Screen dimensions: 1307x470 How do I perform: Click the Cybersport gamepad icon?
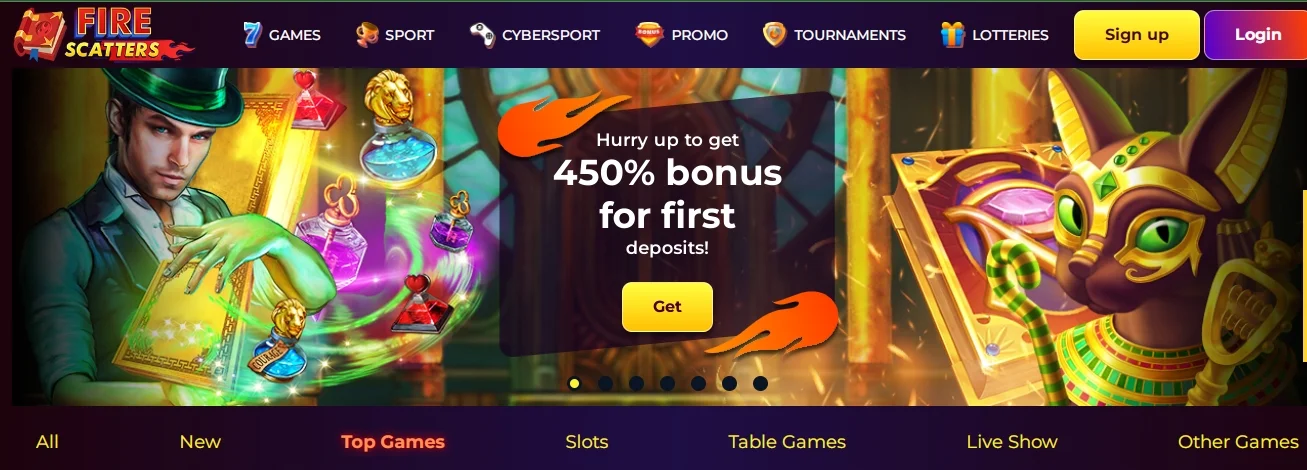[482, 35]
